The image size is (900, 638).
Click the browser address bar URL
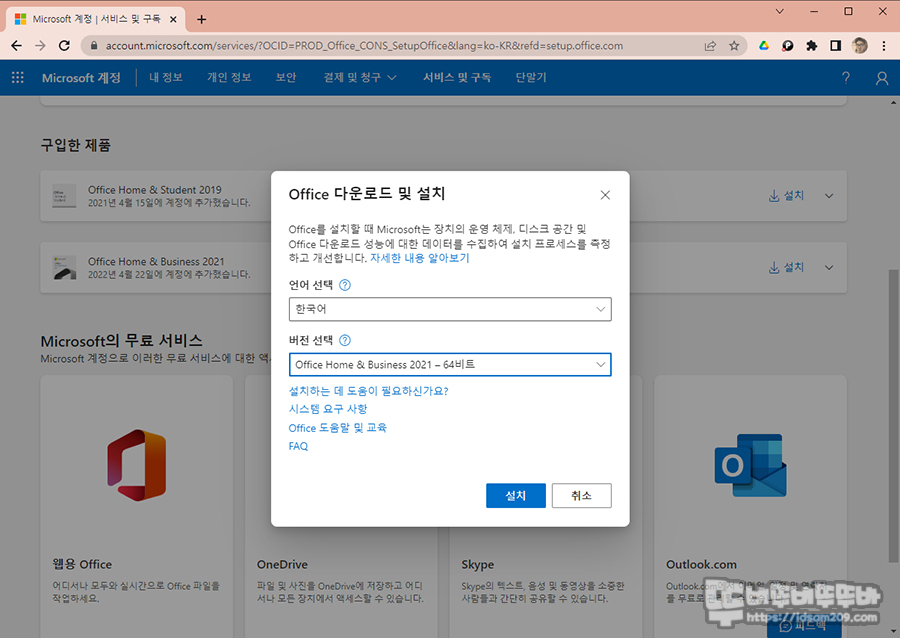[364, 46]
